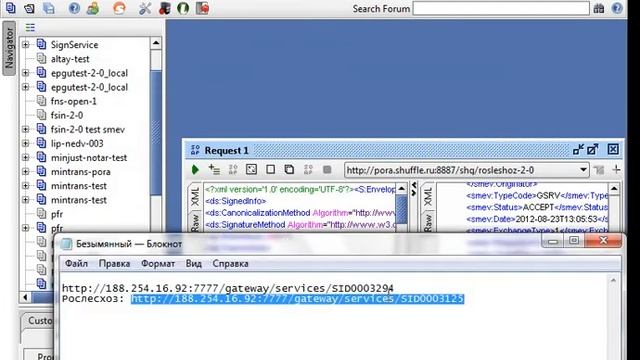Click the gray icon right of endpoint dropdown
640x360 pixels.
[599, 170]
